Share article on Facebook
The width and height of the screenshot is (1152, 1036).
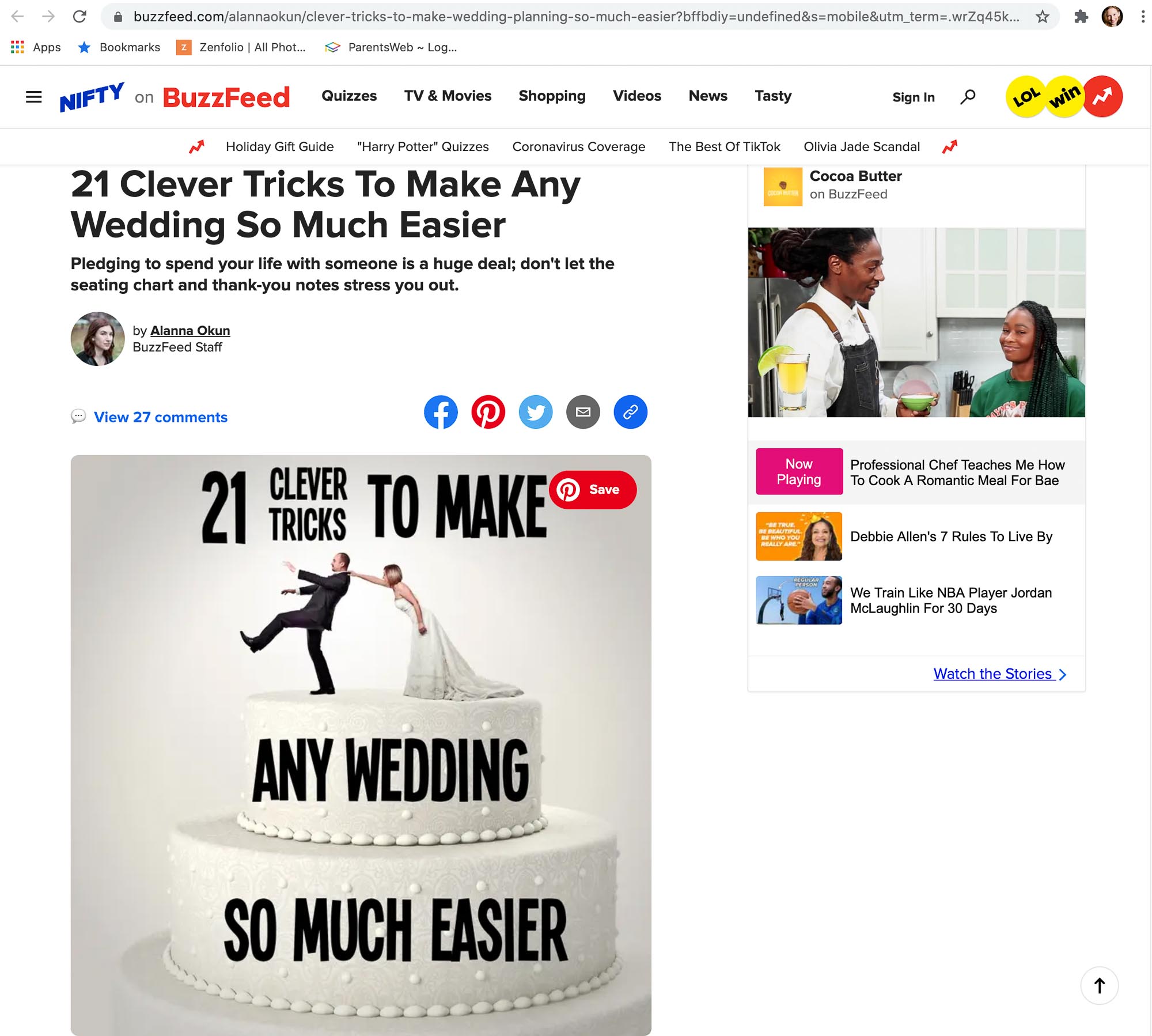click(441, 412)
